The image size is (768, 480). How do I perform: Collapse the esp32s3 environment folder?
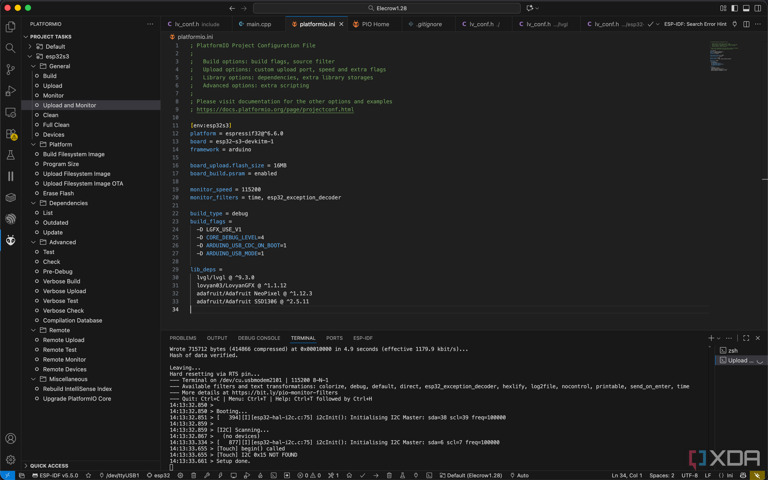30,56
